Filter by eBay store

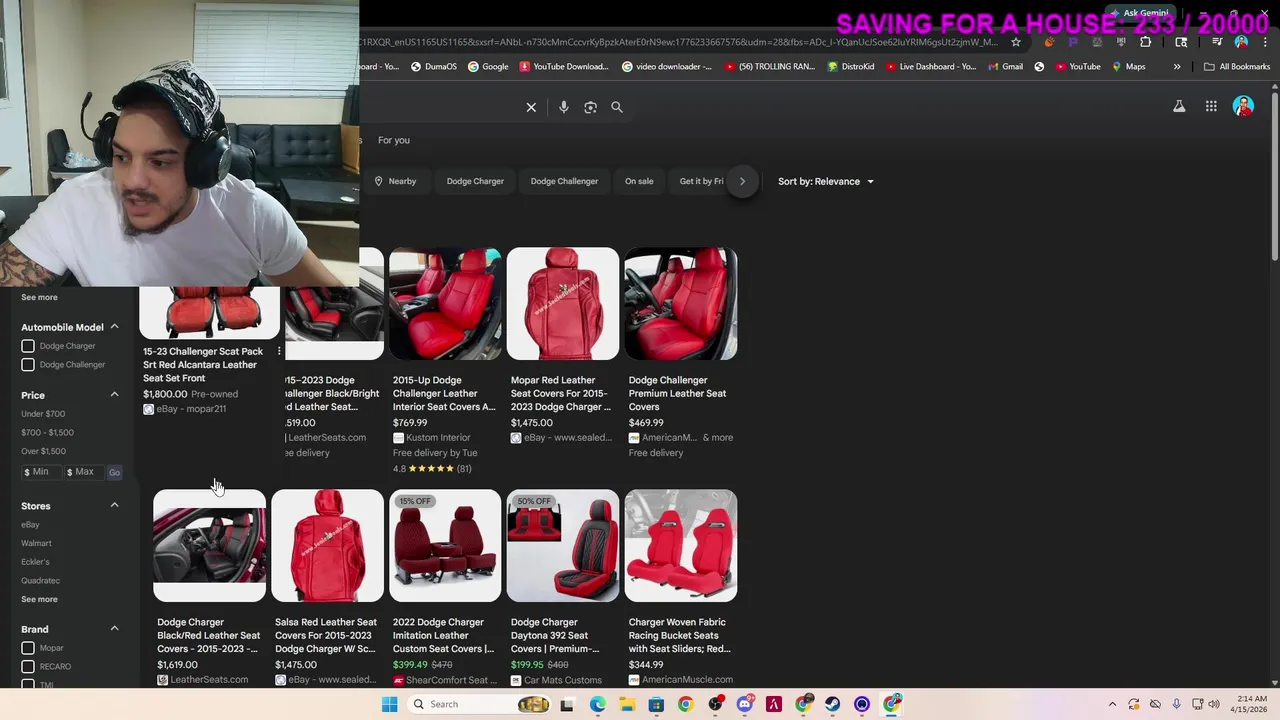coord(30,525)
